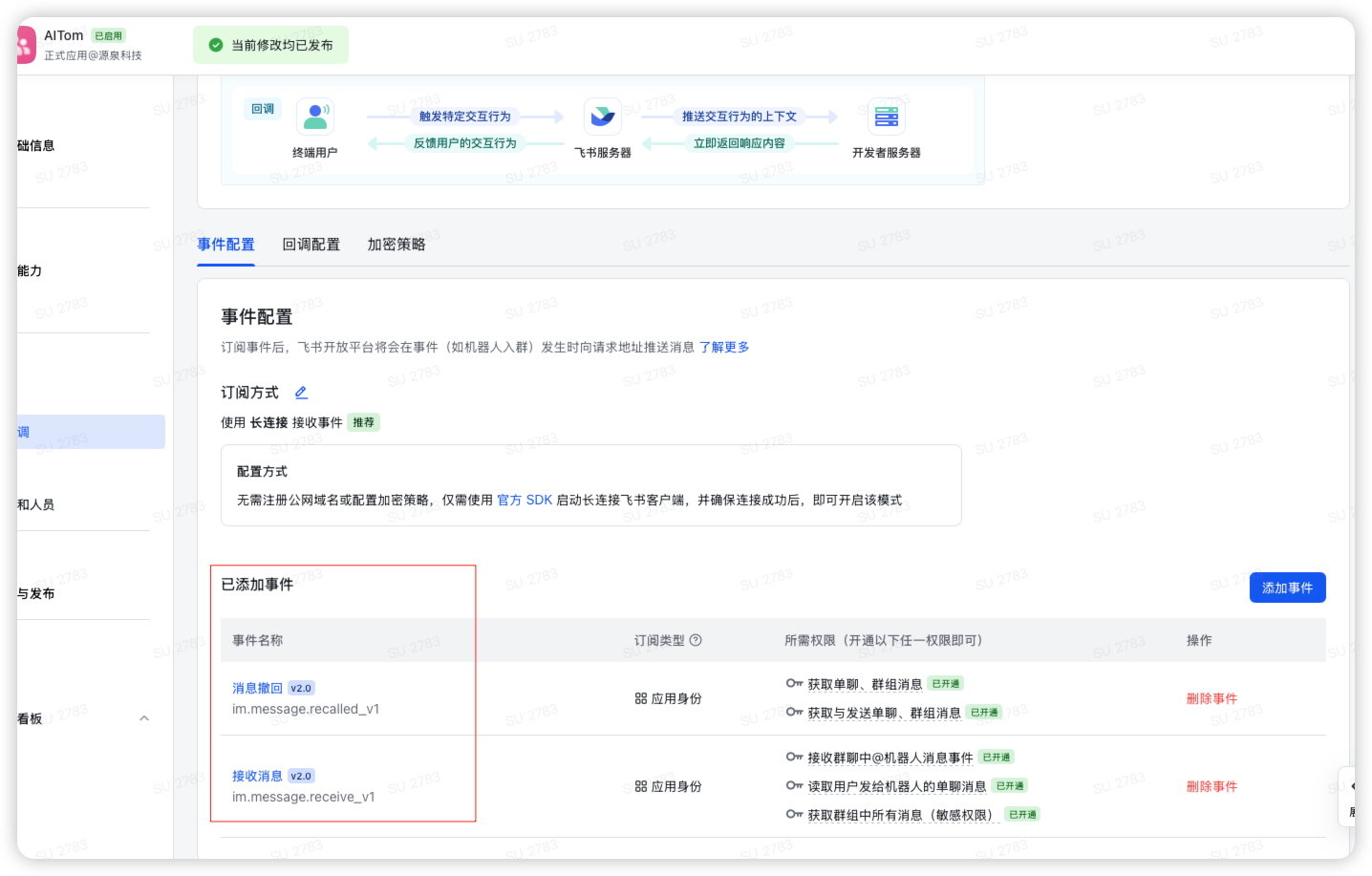This screenshot has width=1372, height=876.
Task: Click the 事件名称 column header
Action: [x=257, y=640]
